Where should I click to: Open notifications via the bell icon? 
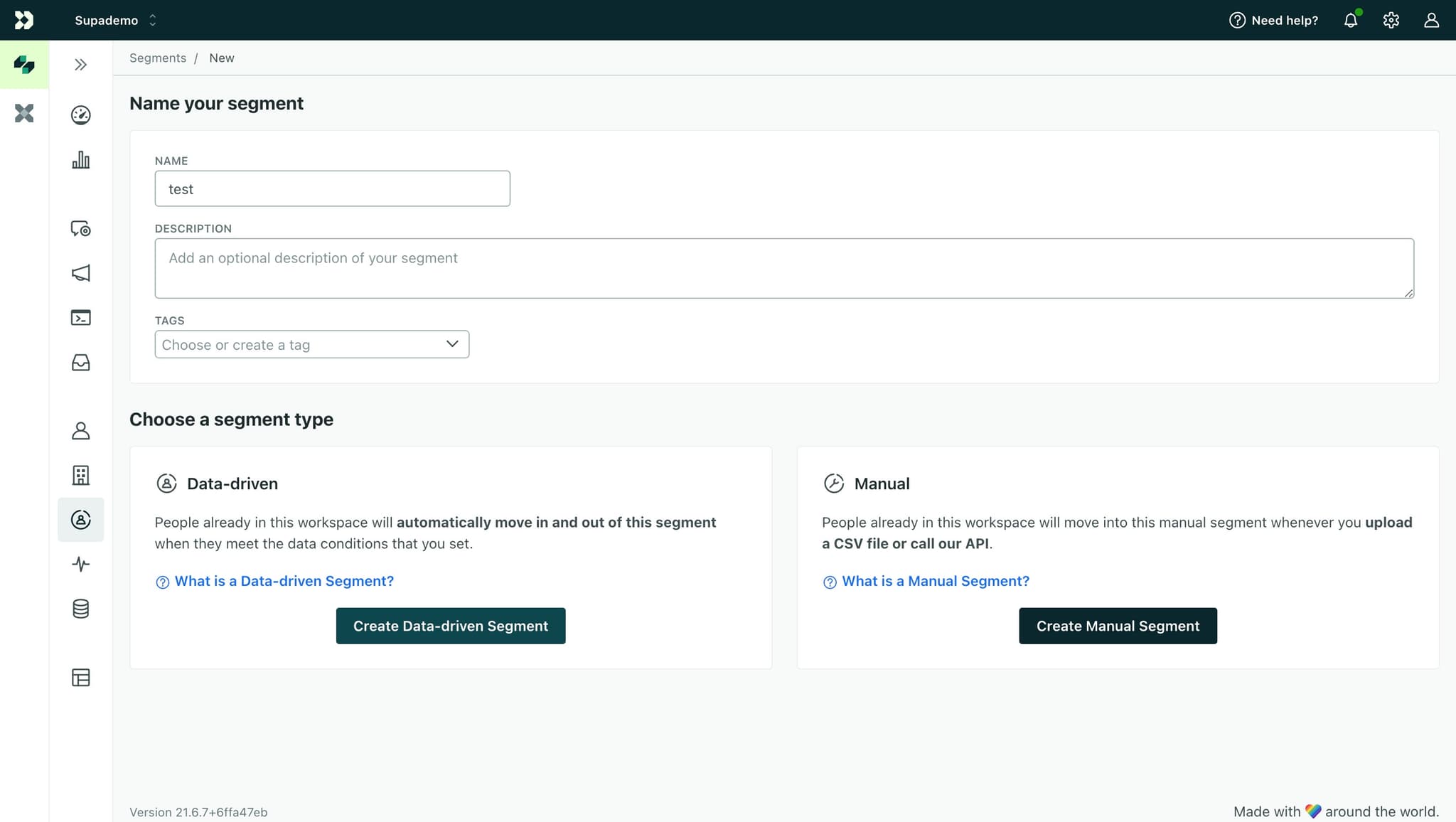[1350, 20]
